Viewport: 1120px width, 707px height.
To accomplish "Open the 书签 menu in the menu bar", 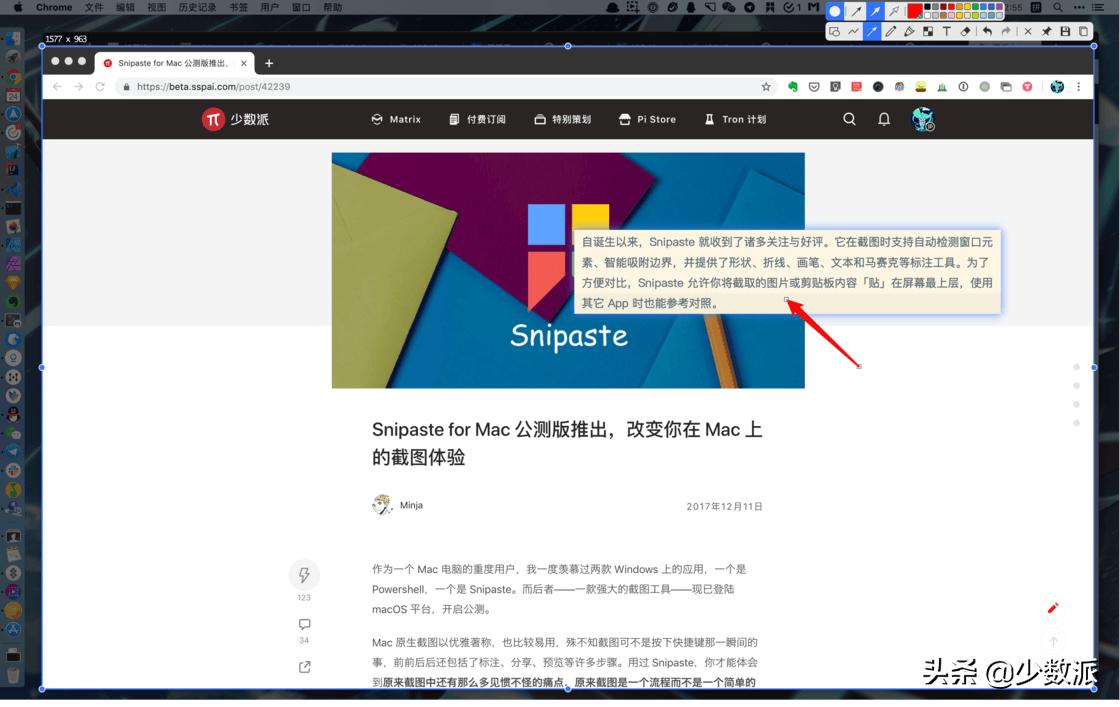I will [x=237, y=7].
